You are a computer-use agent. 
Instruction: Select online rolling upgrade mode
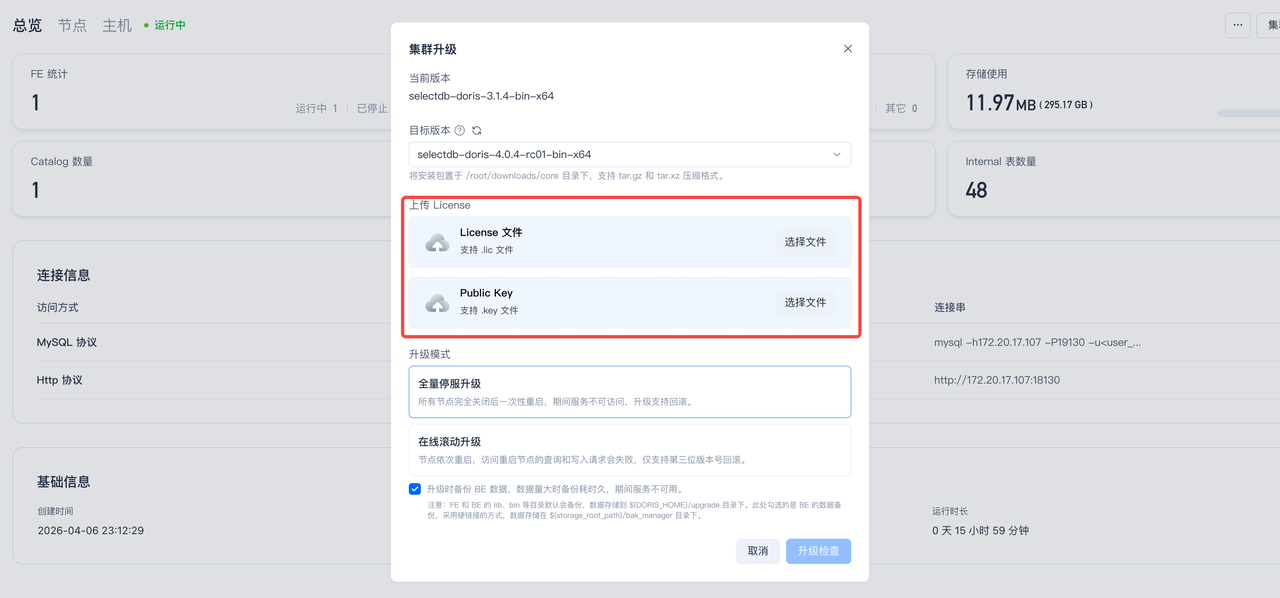click(x=629, y=450)
